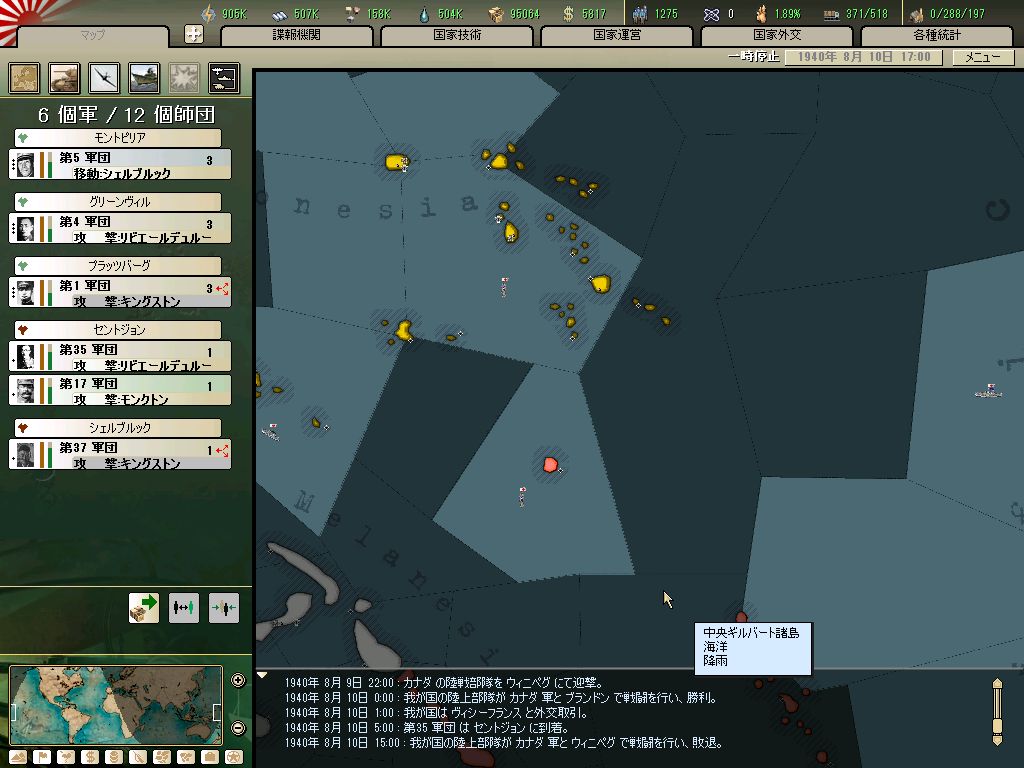This screenshot has height=768, width=1024.
Task: Click the merge units inward arrows button
Action: click(x=223, y=607)
